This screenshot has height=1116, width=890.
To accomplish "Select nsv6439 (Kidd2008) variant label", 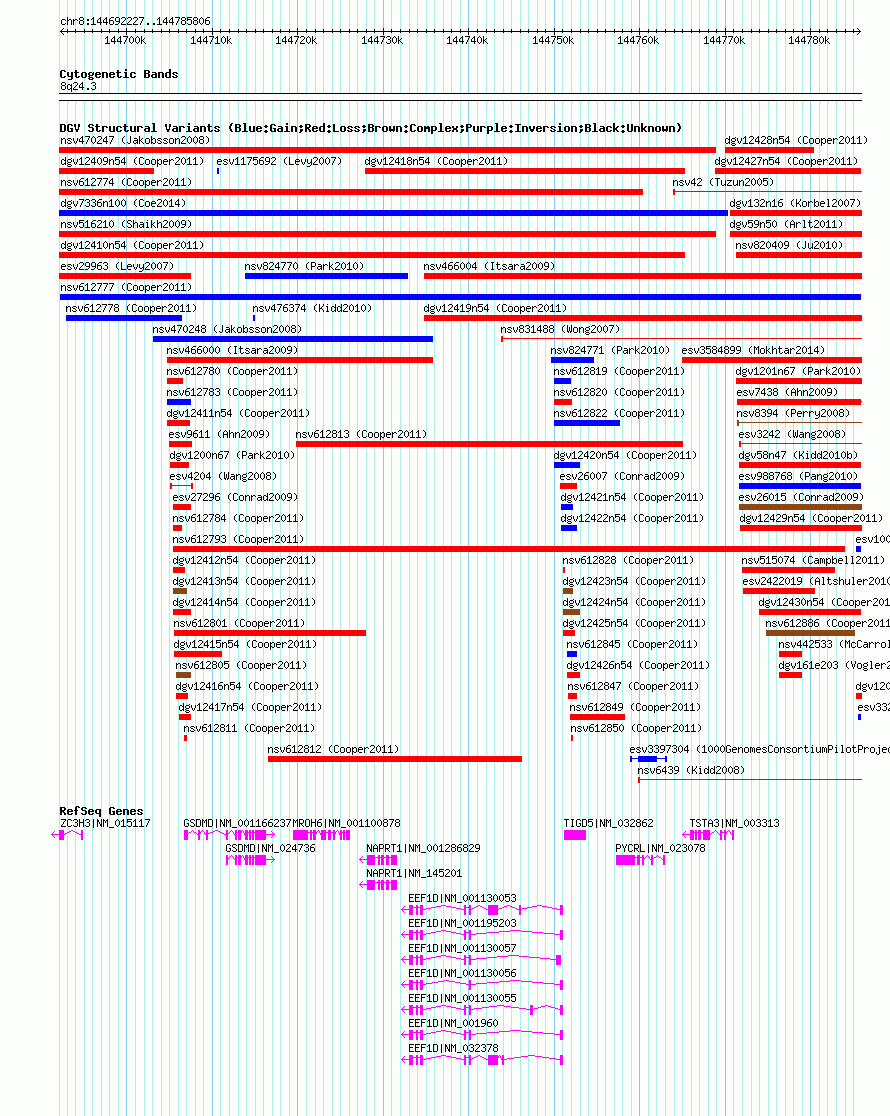I will [x=691, y=770].
